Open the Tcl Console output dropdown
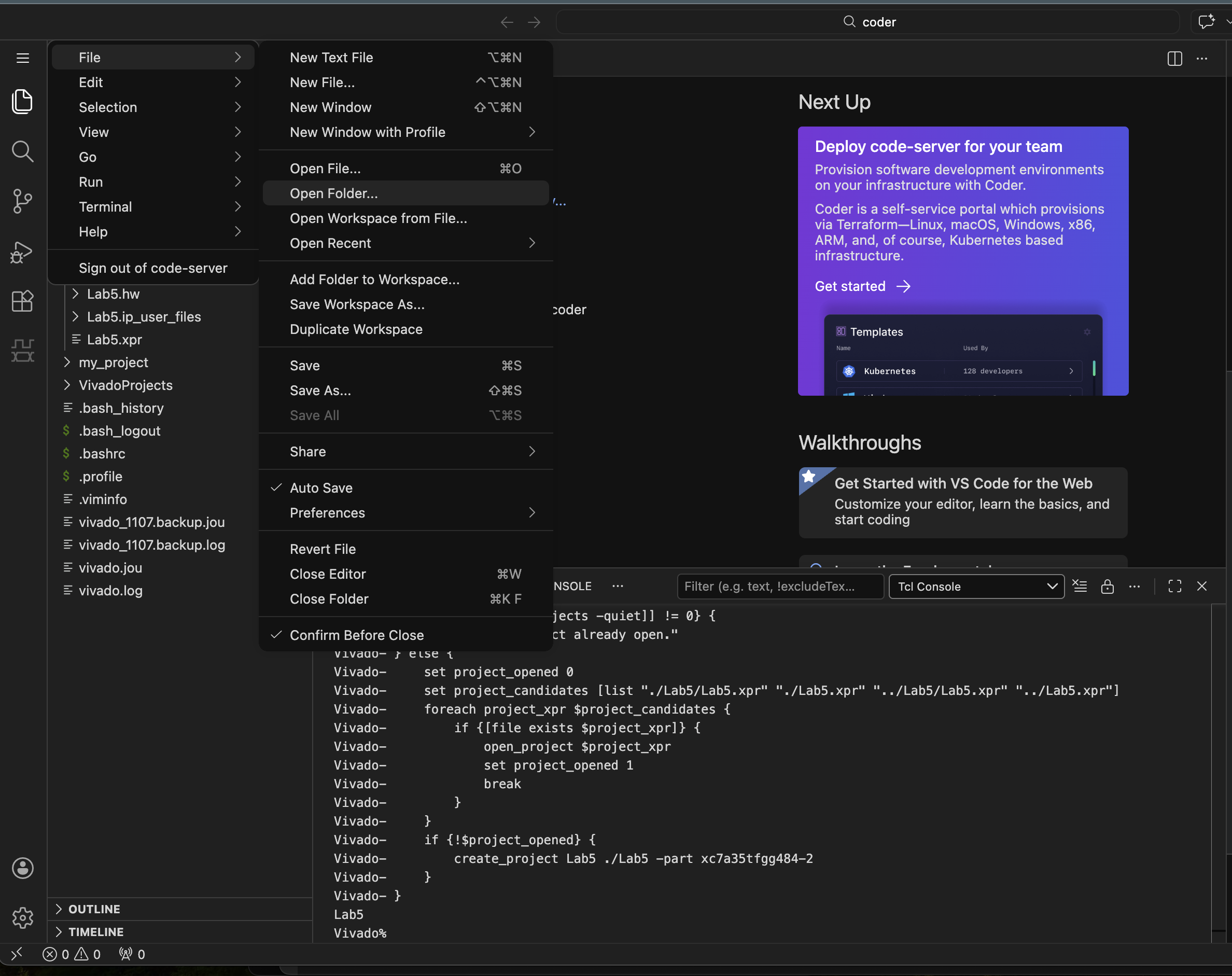The height and width of the screenshot is (976, 1232). pos(976,587)
